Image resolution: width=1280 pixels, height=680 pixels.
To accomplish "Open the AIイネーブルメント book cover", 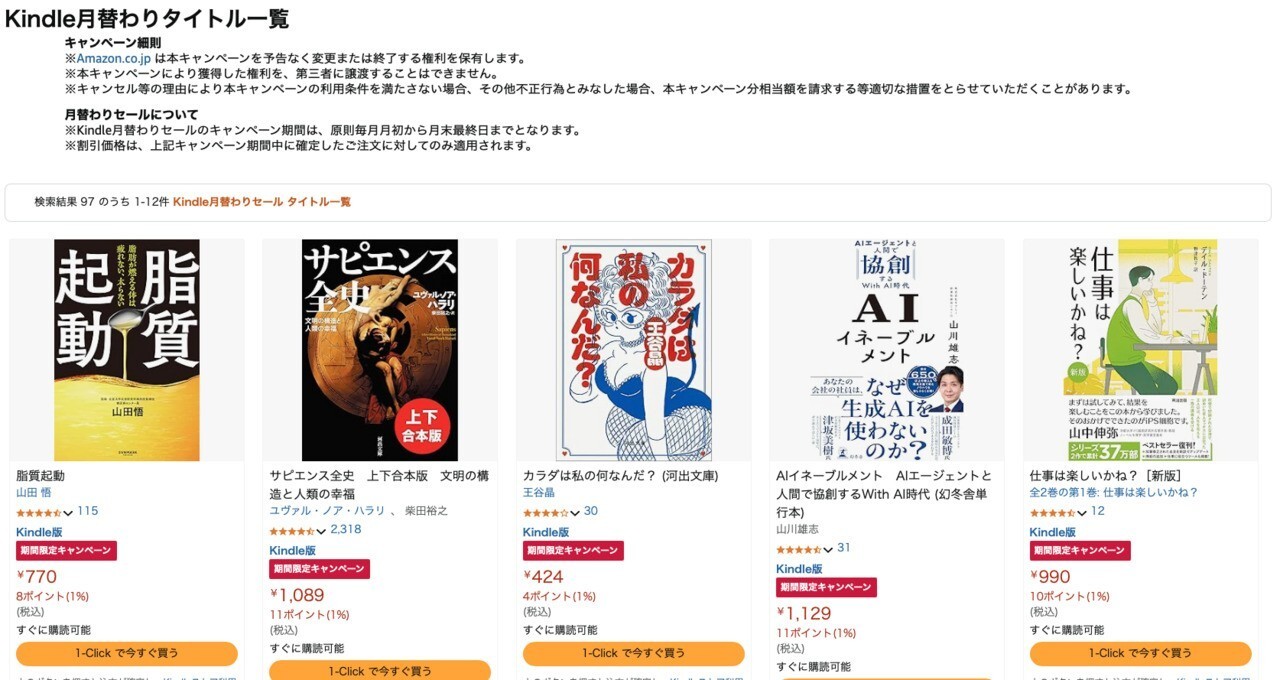I will click(x=887, y=350).
